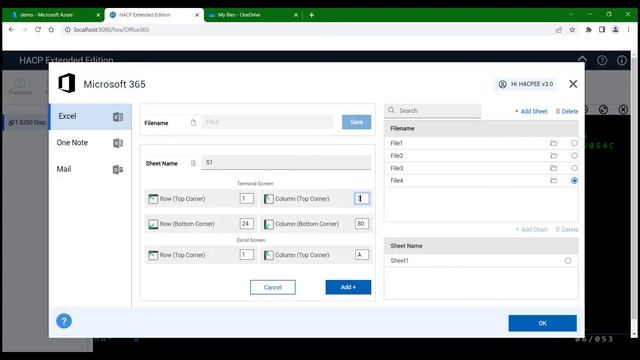Click the Cancel button
Screen dimensions: 640x360
click(273, 287)
